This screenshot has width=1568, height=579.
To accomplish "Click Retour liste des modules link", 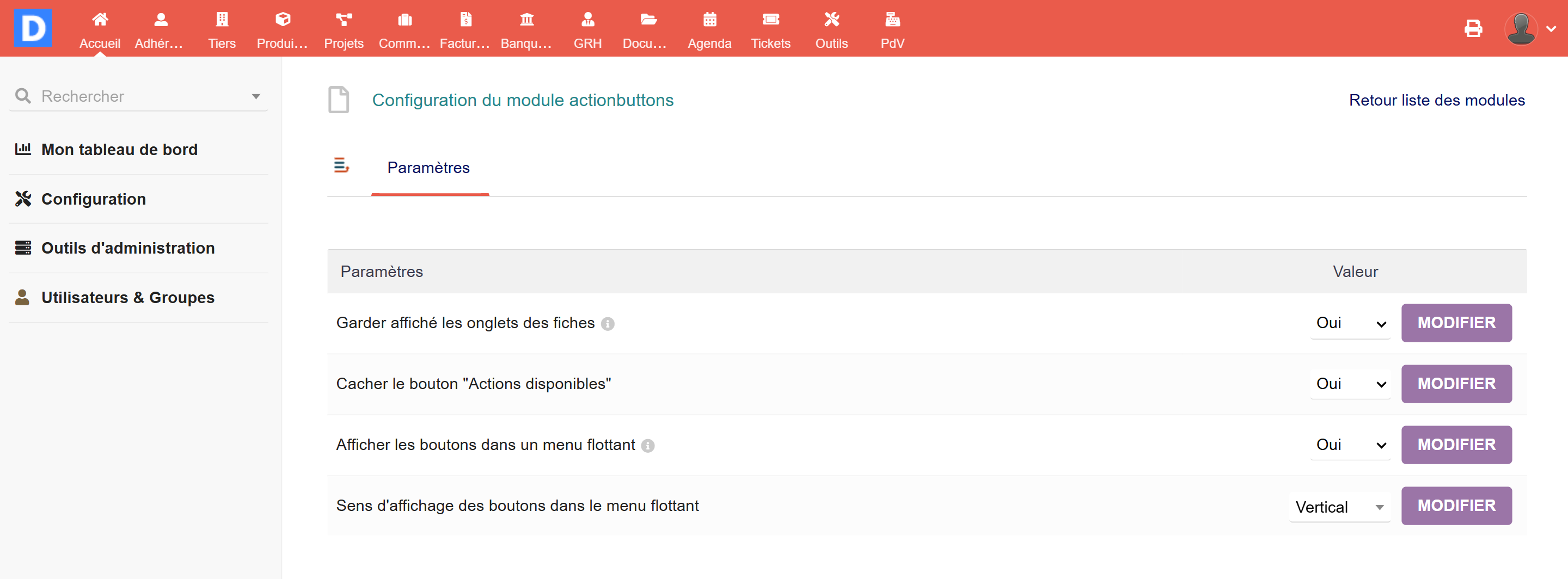I will point(1437,100).
